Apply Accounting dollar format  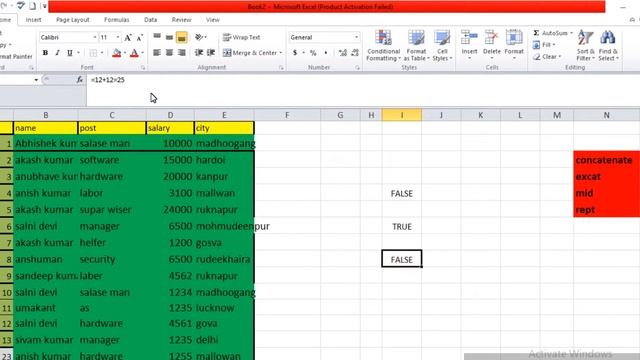point(295,53)
